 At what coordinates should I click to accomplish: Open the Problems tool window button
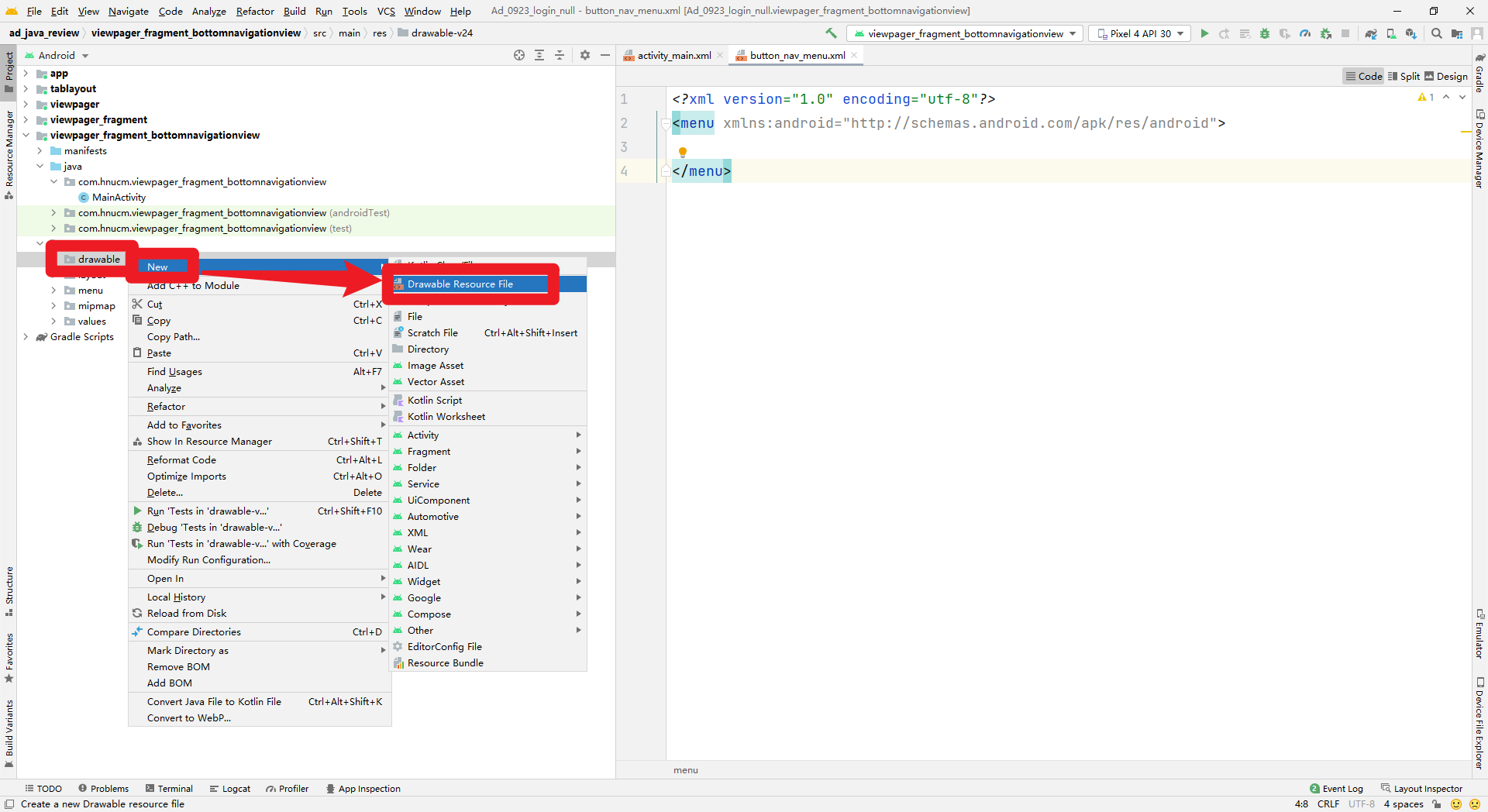pyautogui.click(x=103, y=789)
